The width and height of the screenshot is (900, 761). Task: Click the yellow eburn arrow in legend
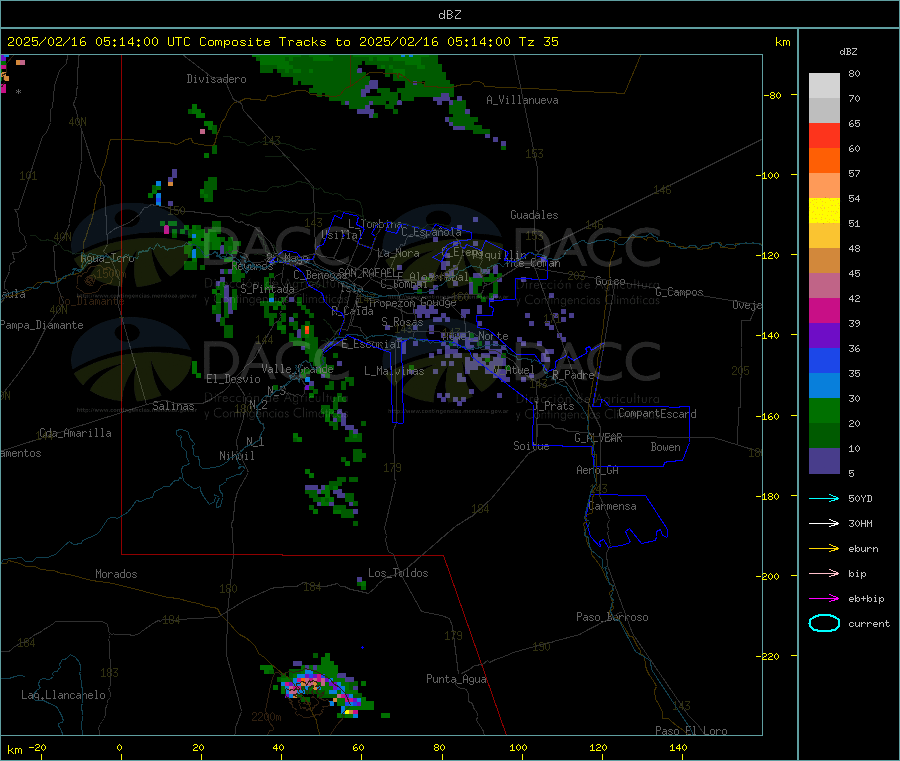click(x=824, y=549)
